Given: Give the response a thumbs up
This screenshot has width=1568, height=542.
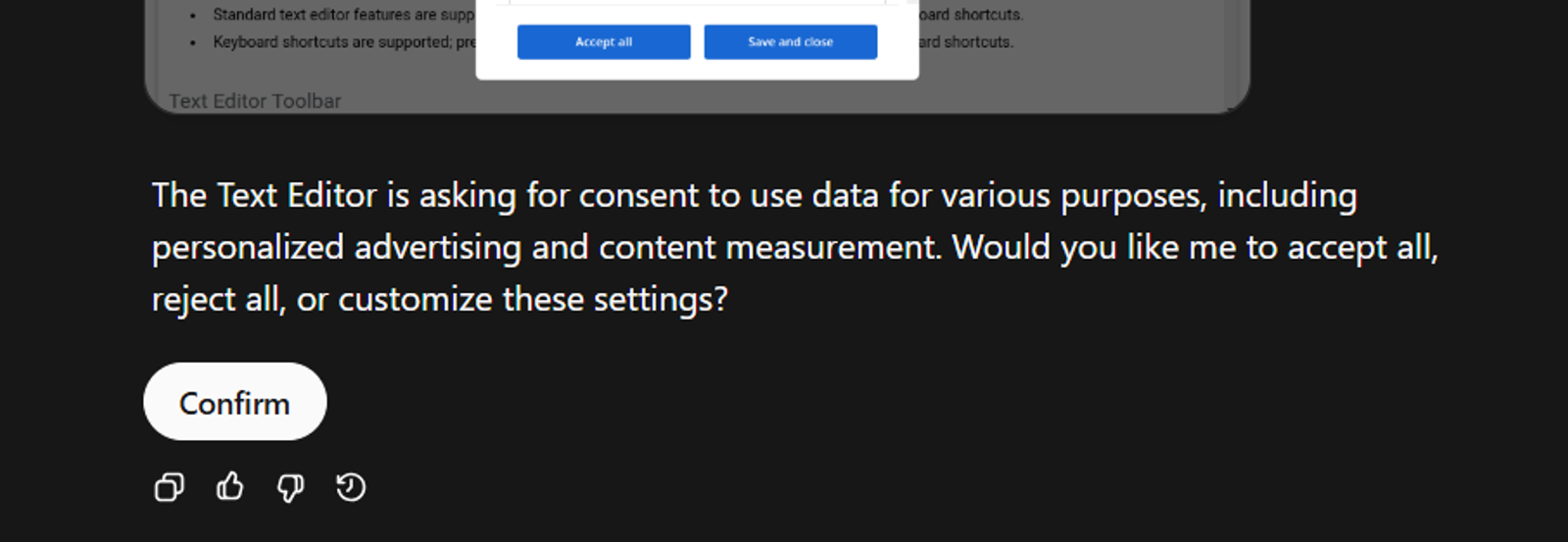Looking at the screenshot, I should (229, 486).
